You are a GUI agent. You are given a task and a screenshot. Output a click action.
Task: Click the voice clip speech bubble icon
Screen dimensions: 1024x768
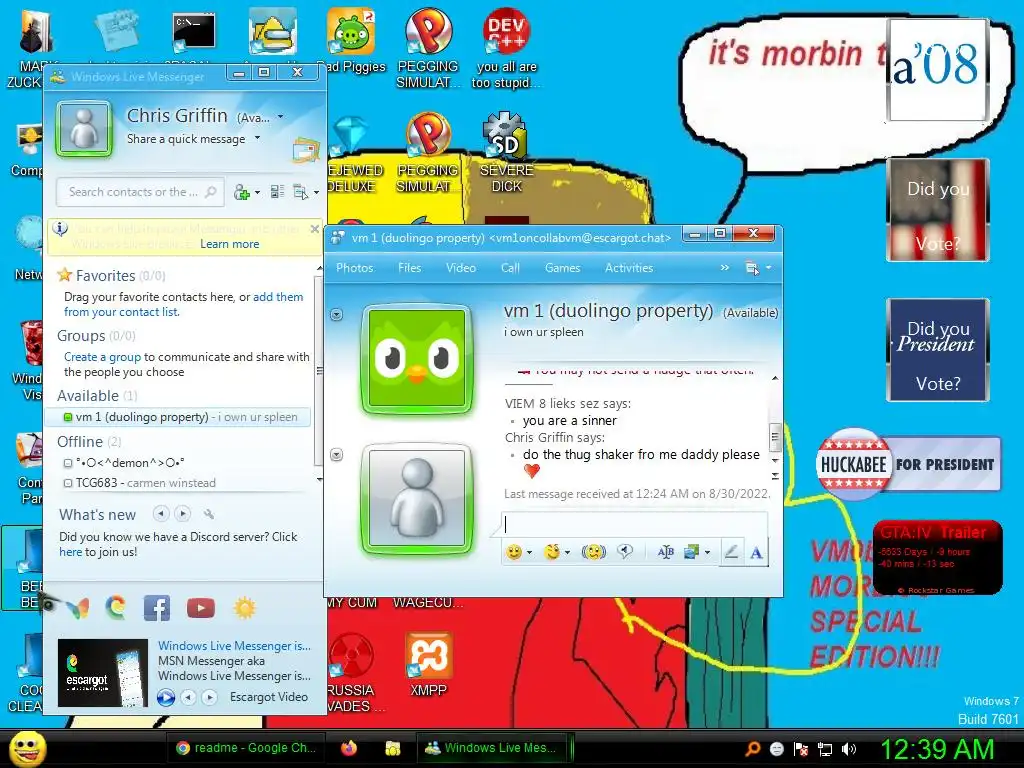pos(625,552)
